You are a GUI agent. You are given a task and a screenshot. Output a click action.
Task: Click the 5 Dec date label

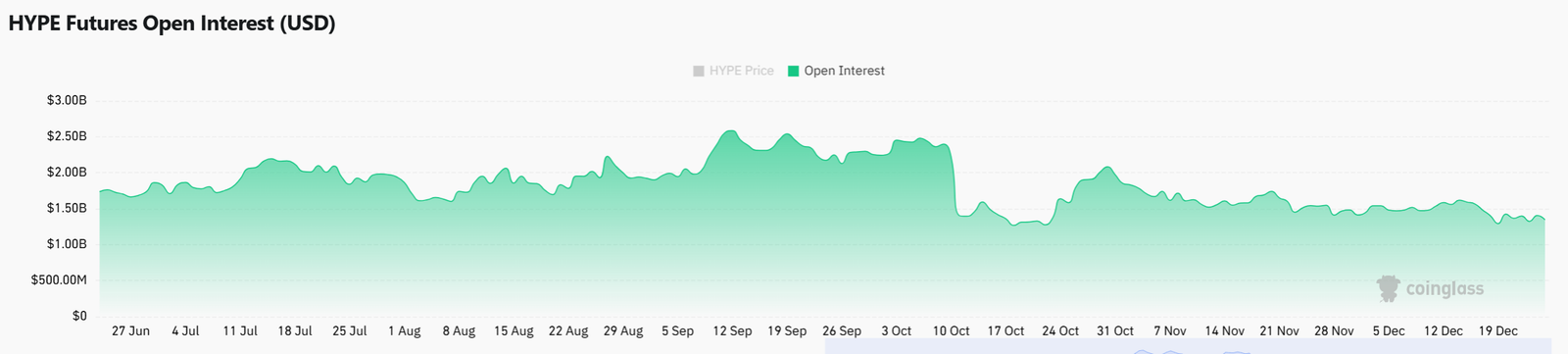click(x=1388, y=331)
